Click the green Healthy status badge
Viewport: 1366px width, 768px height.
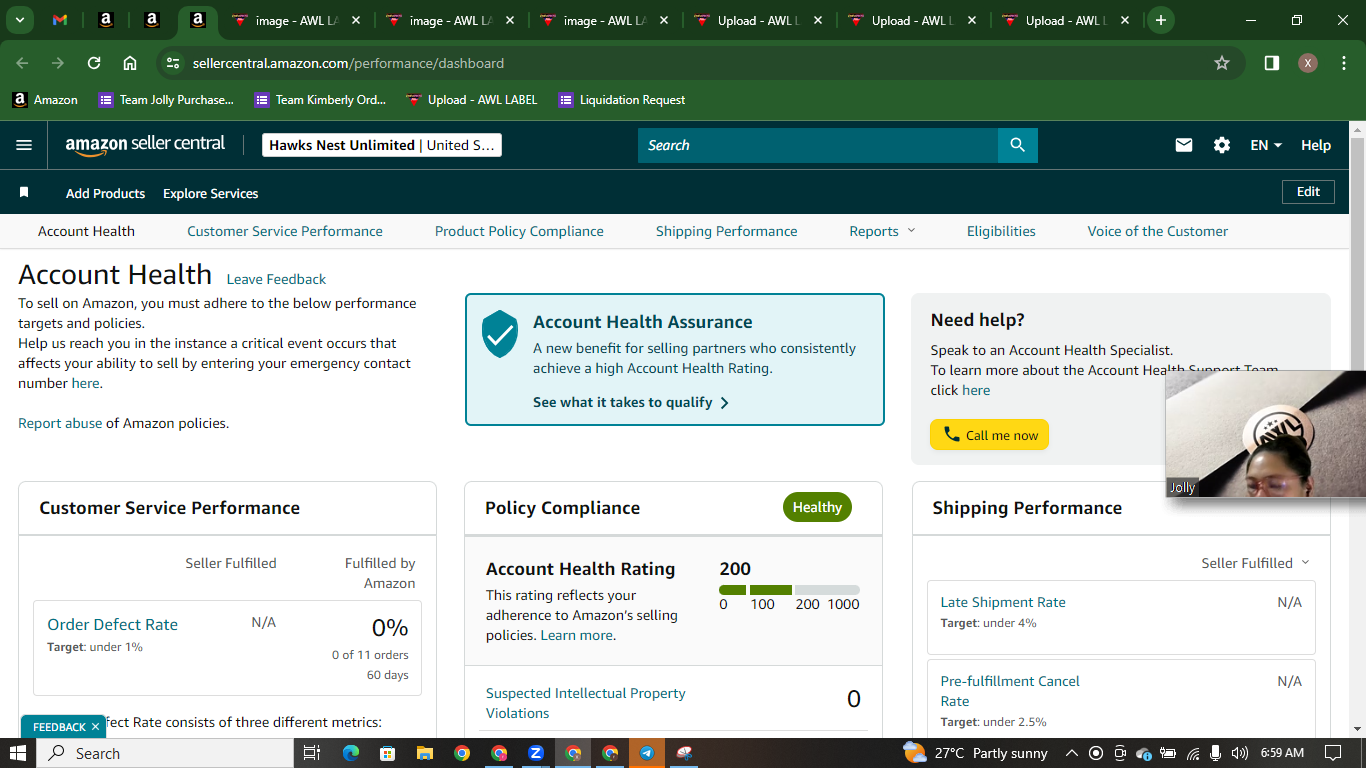817,507
